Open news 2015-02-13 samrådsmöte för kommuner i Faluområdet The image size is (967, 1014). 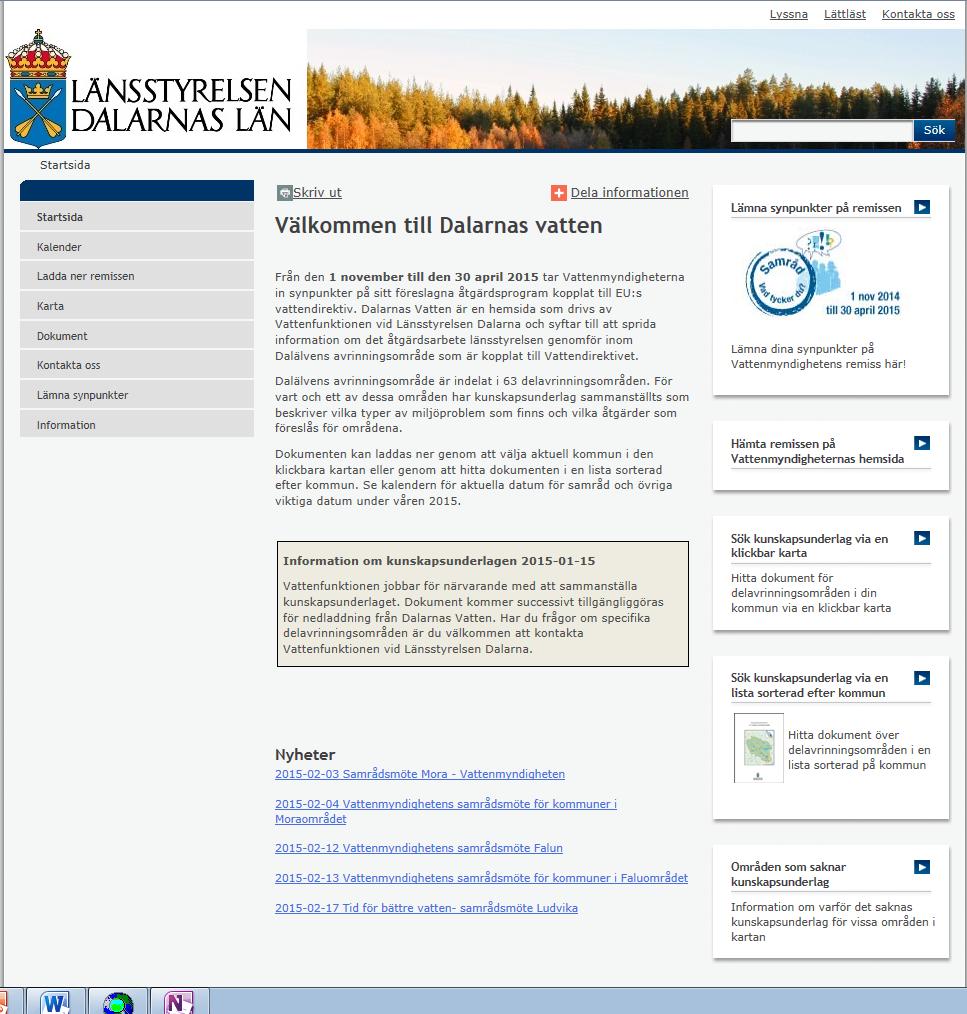pos(481,878)
